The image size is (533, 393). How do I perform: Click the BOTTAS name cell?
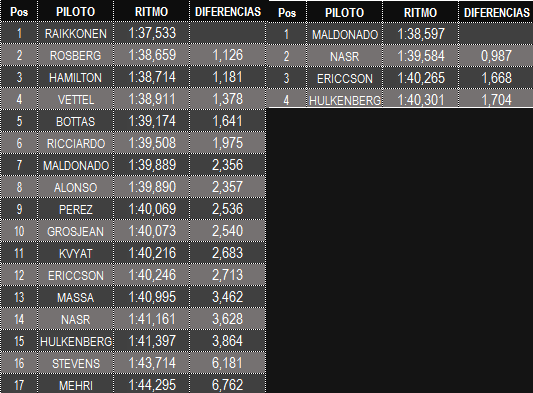click(75, 121)
